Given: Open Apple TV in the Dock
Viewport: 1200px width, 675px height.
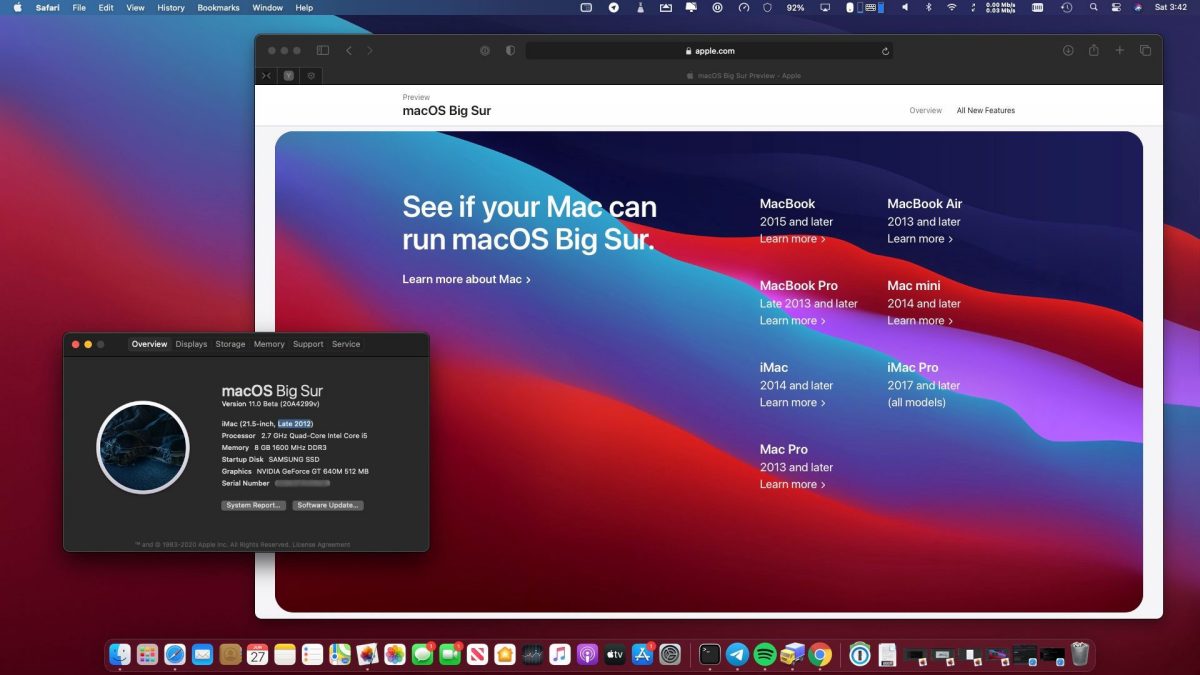Looking at the screenshot, I should pos(614,654).
